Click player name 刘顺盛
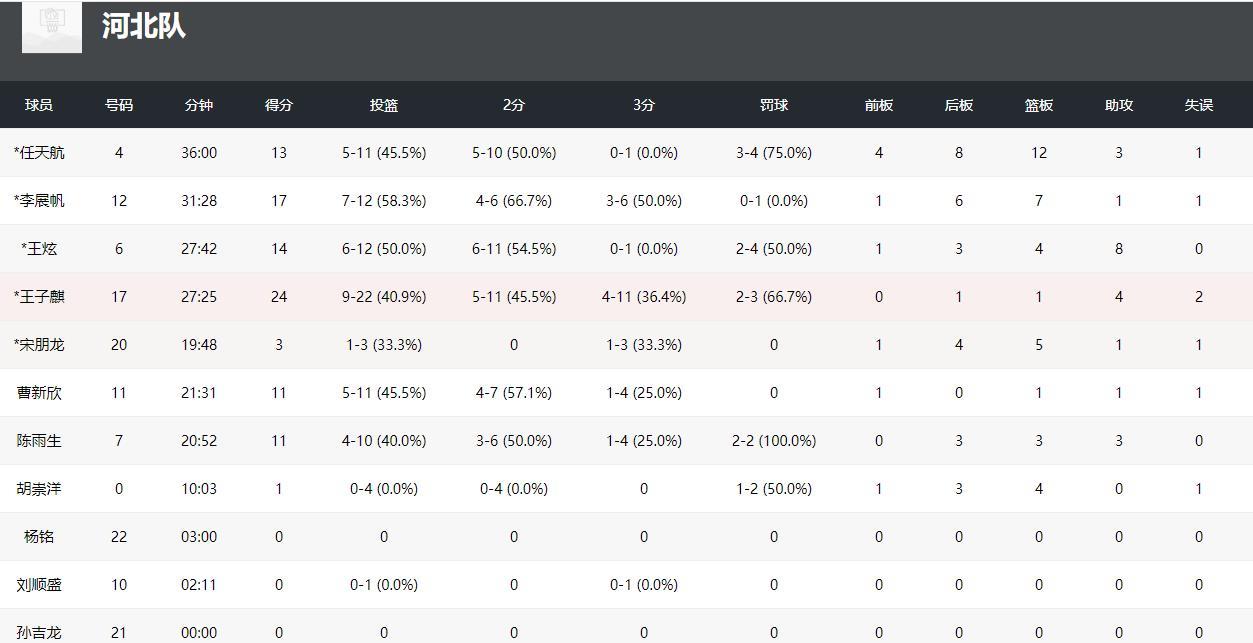This screenshot has height=643, width=1253. coord(39,585)
